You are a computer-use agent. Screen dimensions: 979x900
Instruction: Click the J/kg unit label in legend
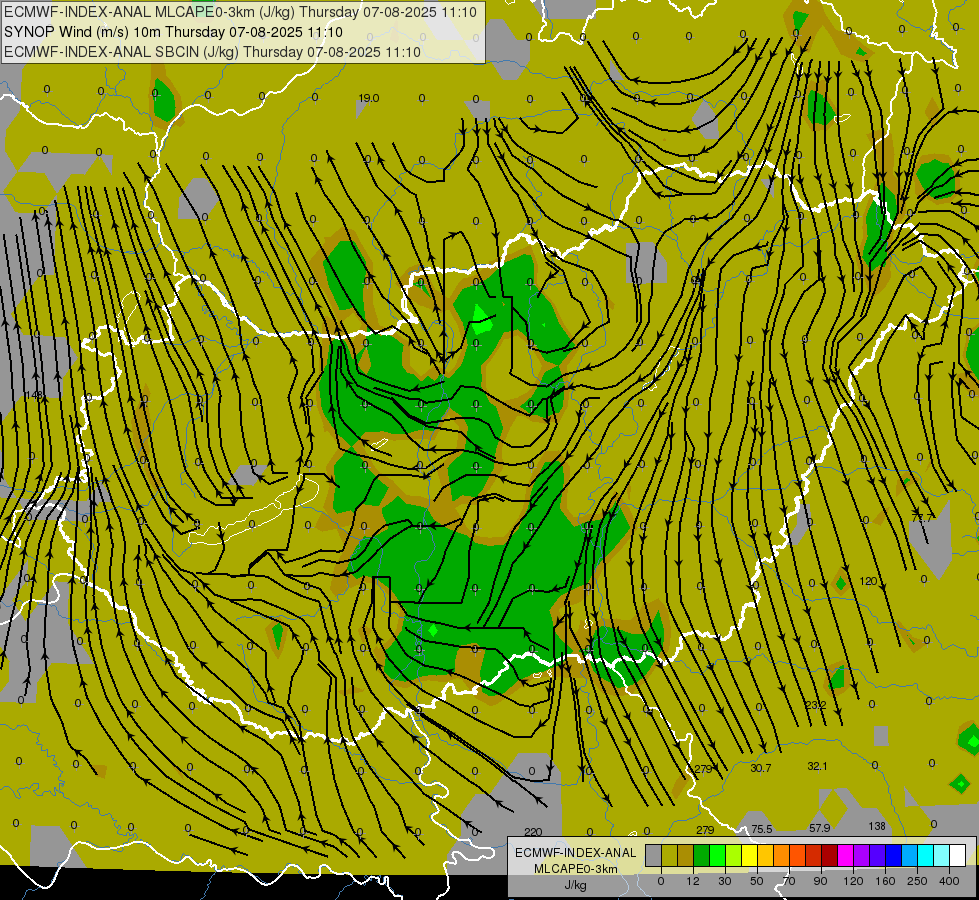point(576,885)
